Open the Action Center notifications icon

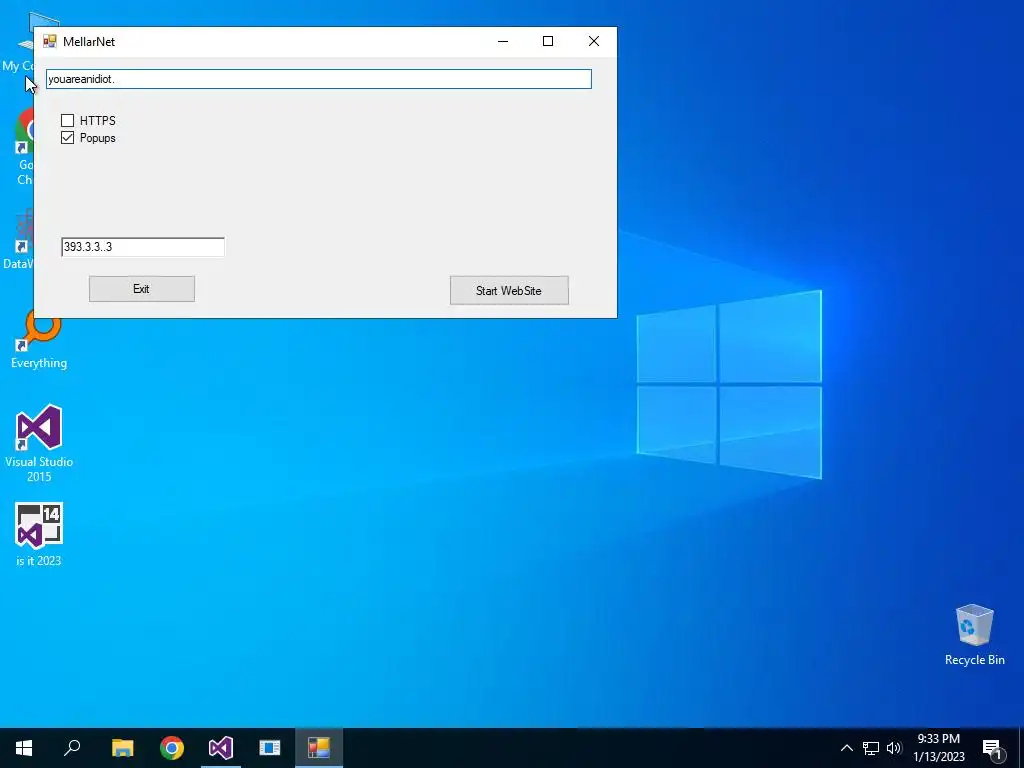click(x=992, y=748)
